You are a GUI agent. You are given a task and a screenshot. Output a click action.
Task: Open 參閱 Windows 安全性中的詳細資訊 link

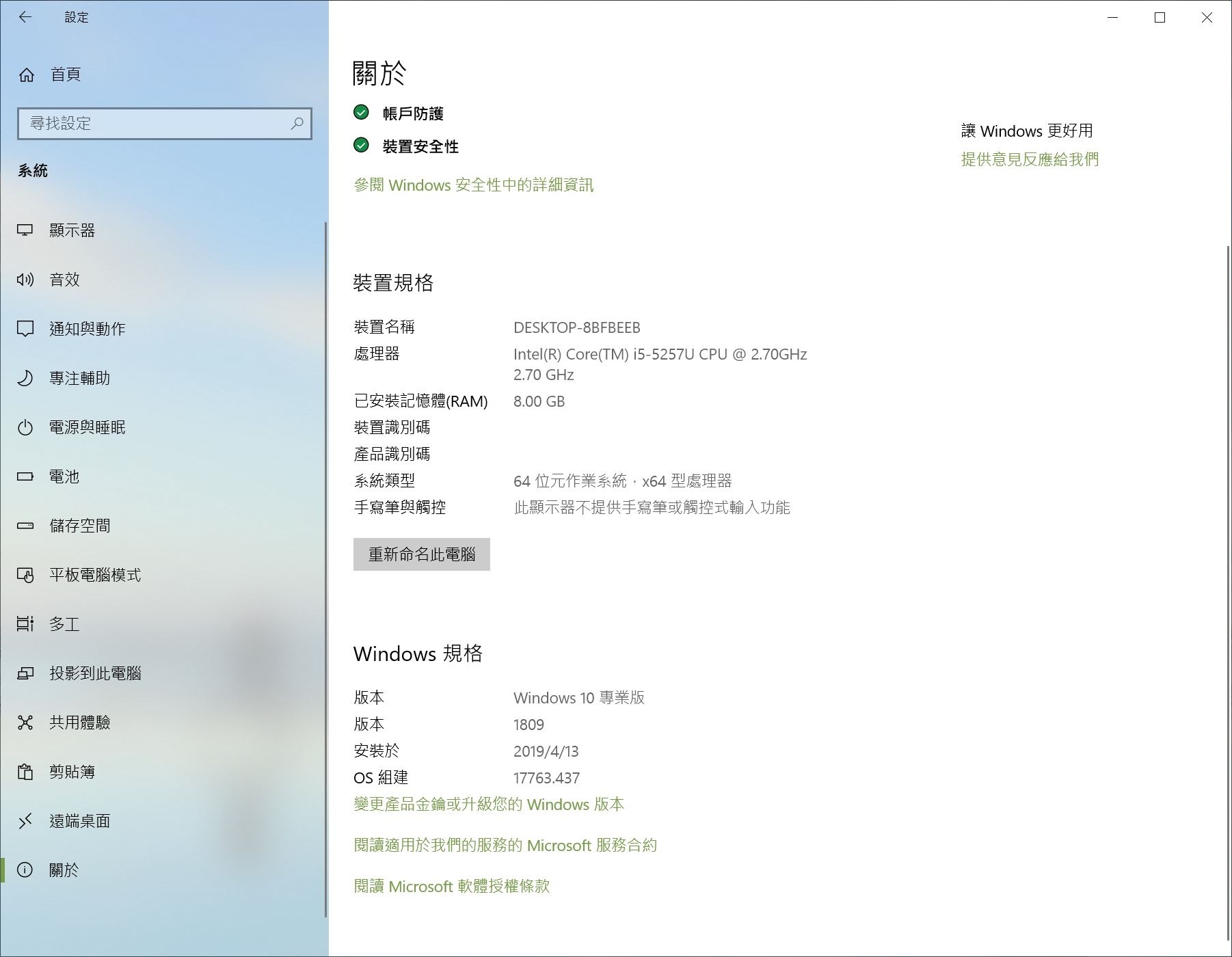(474, 185)
